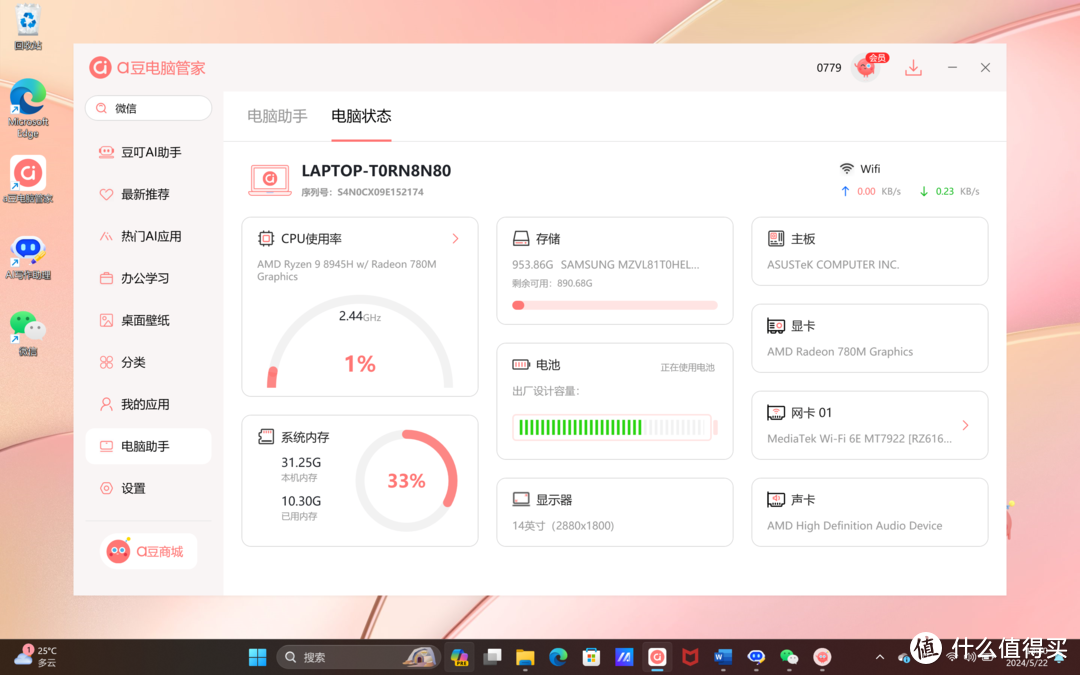The height and width of the screenshot is (675, 1080).
Task: Click the 系统内存 memory icon
Action: click(266, 437)
